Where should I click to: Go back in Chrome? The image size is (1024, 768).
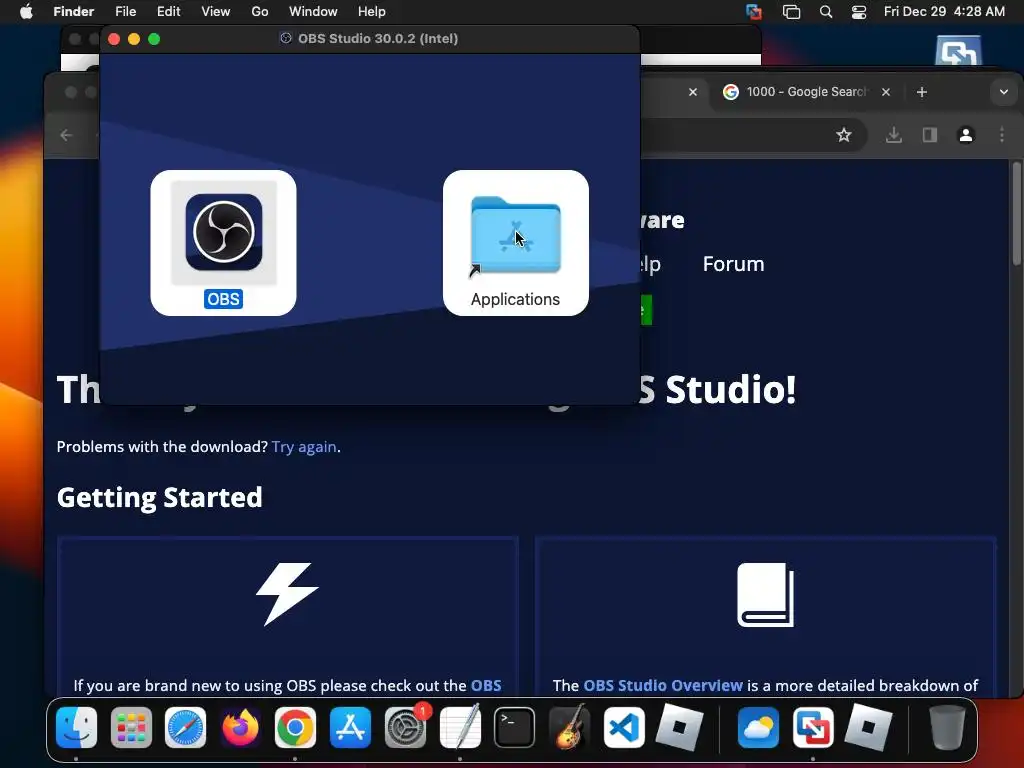[x=66, y=135]
